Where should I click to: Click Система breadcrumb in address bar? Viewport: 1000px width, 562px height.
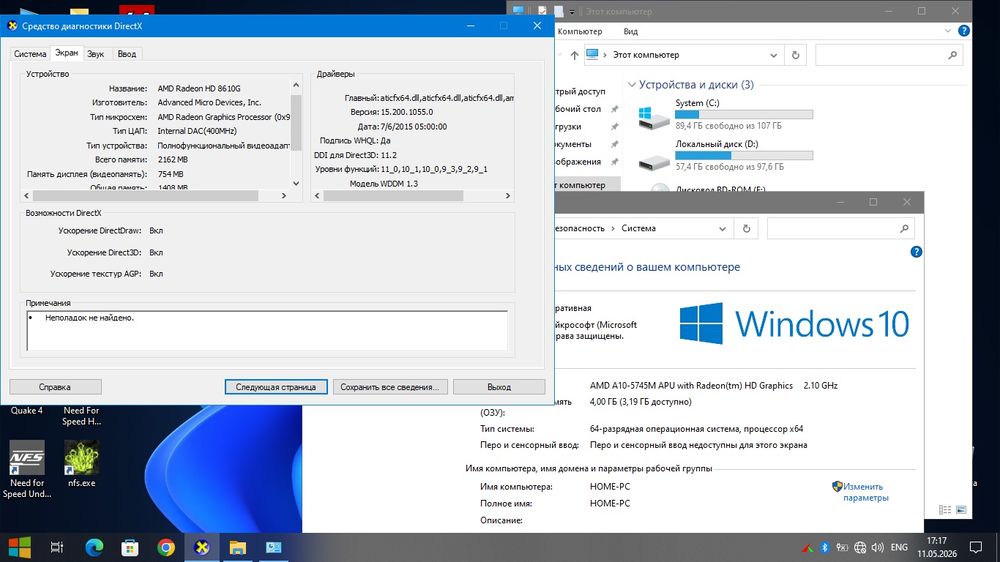point(638,228)
